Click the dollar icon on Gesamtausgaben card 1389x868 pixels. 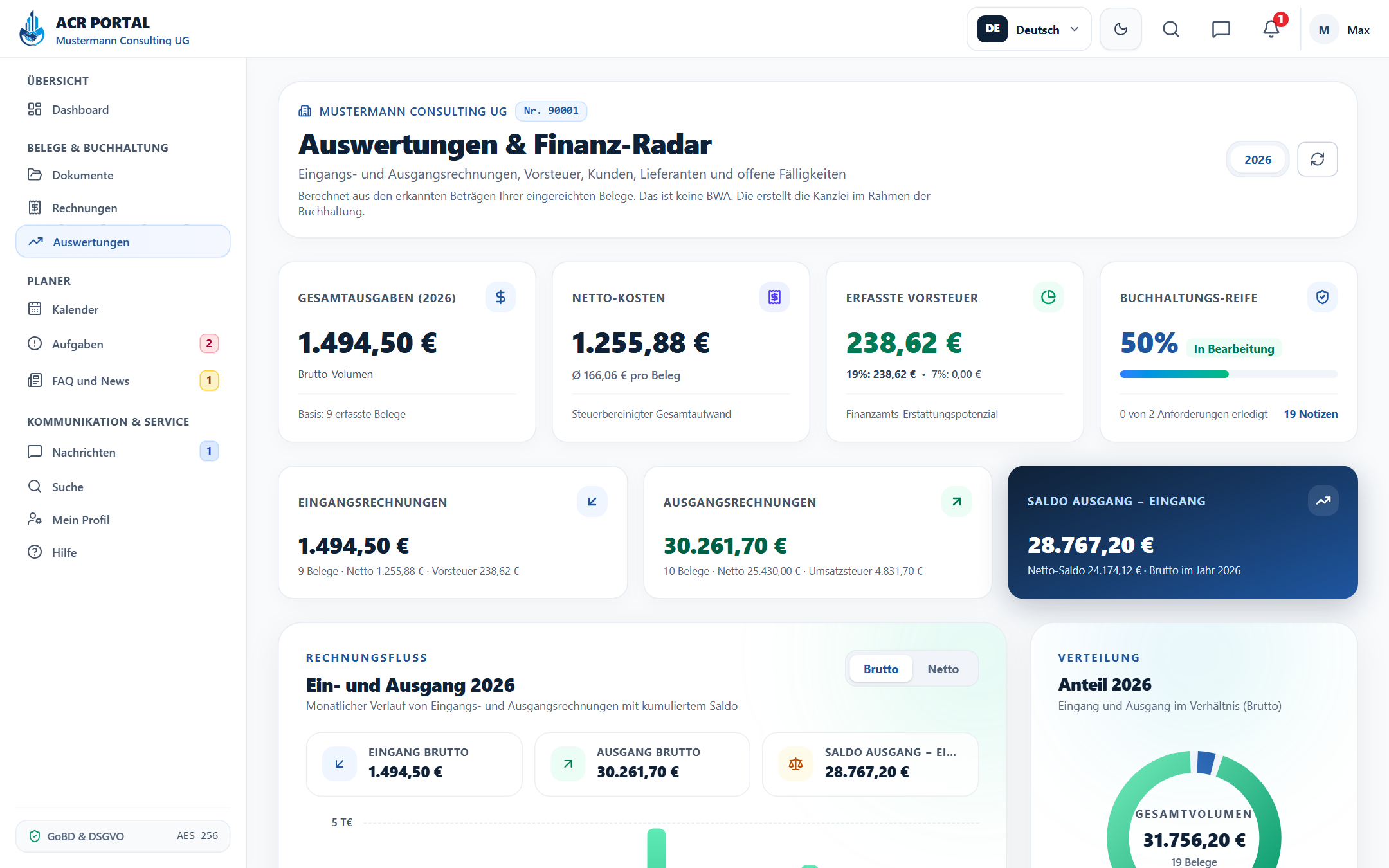pyautogui.click(x=500, y=297)
